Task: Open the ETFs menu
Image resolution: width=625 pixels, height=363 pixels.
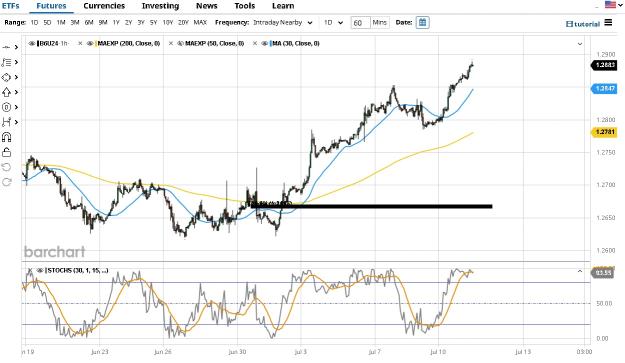Action: pyautogui.click(x=11, y=6)
